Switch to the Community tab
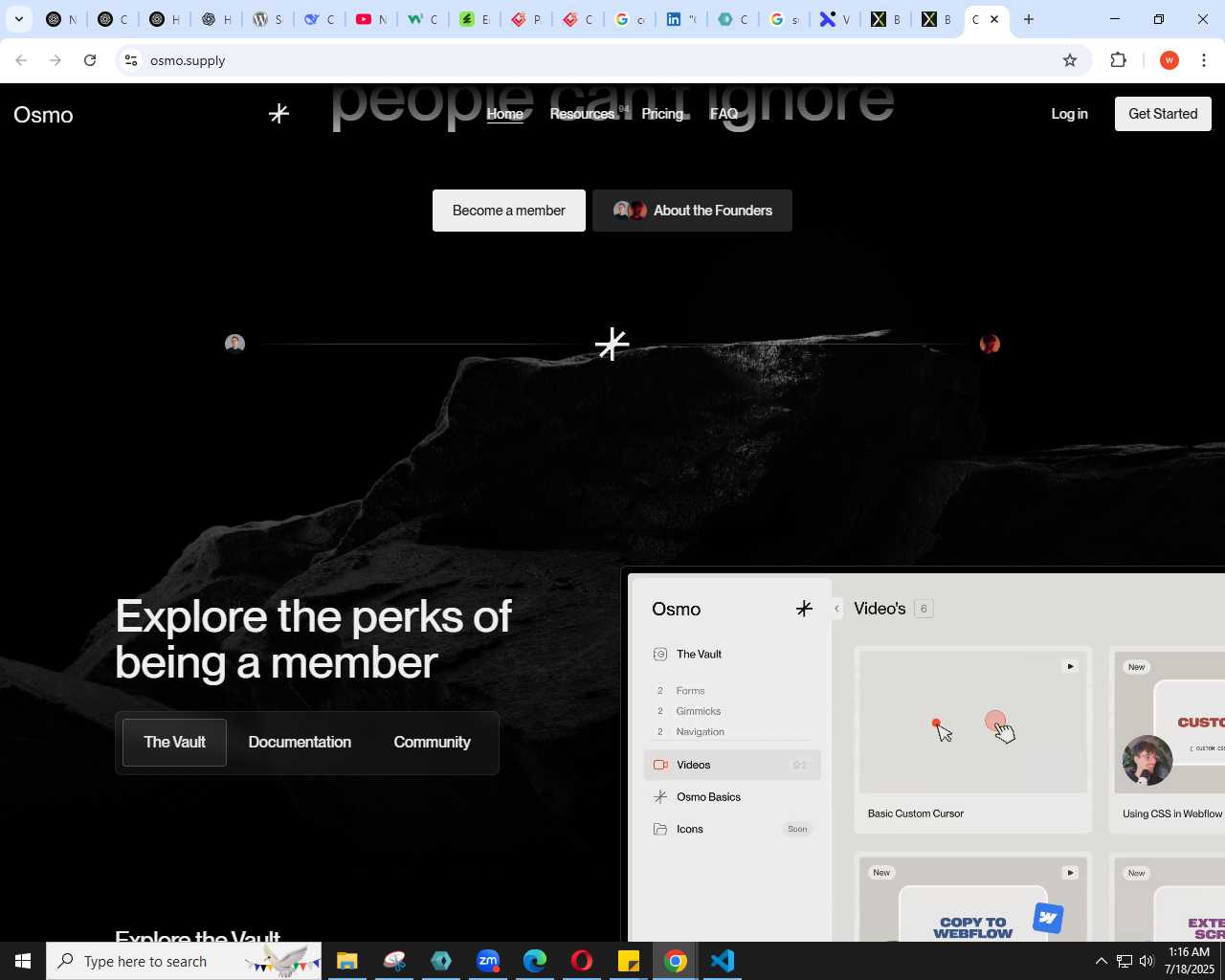 (432, 743)
